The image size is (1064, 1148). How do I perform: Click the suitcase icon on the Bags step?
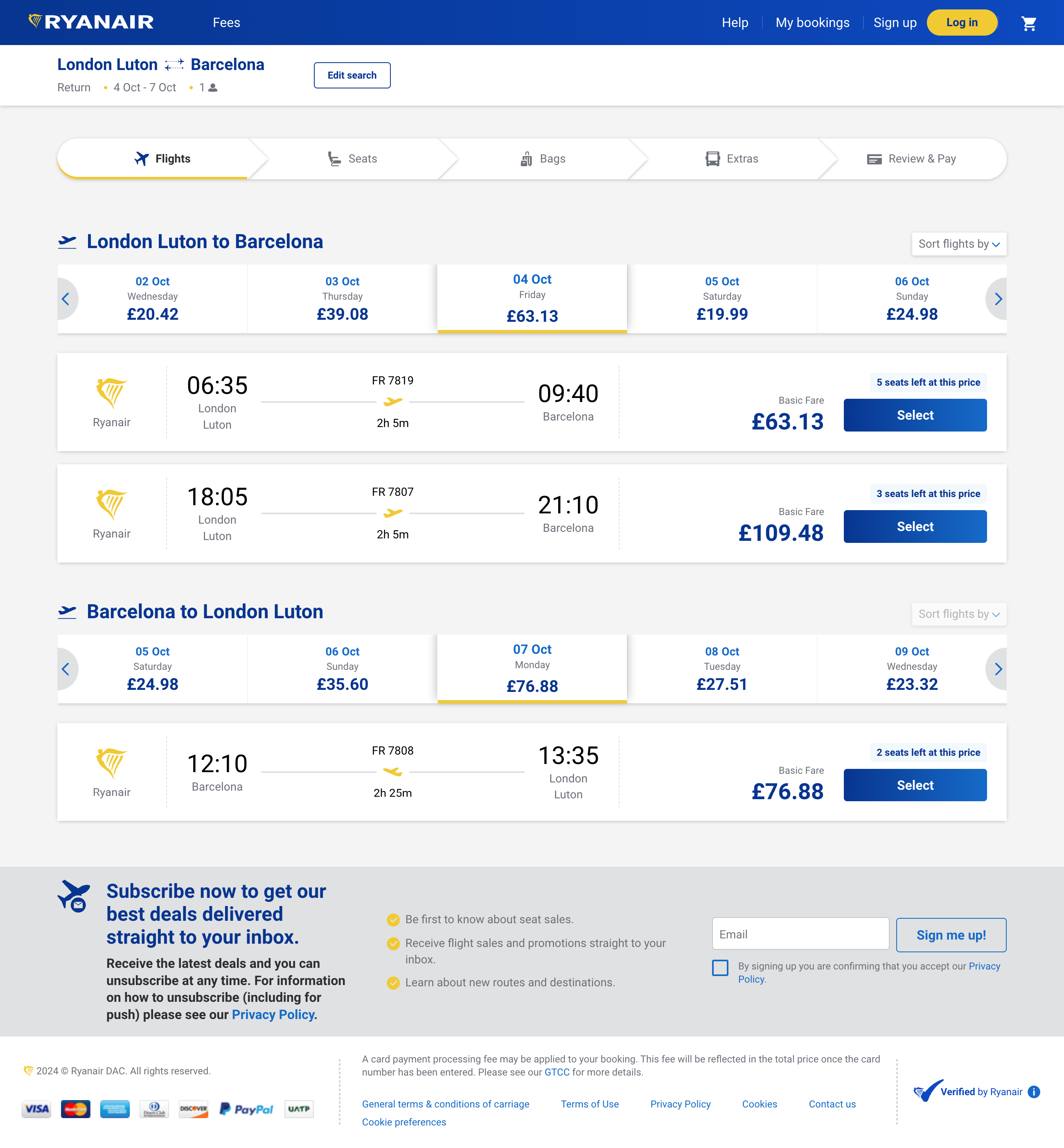click(526, 158)
